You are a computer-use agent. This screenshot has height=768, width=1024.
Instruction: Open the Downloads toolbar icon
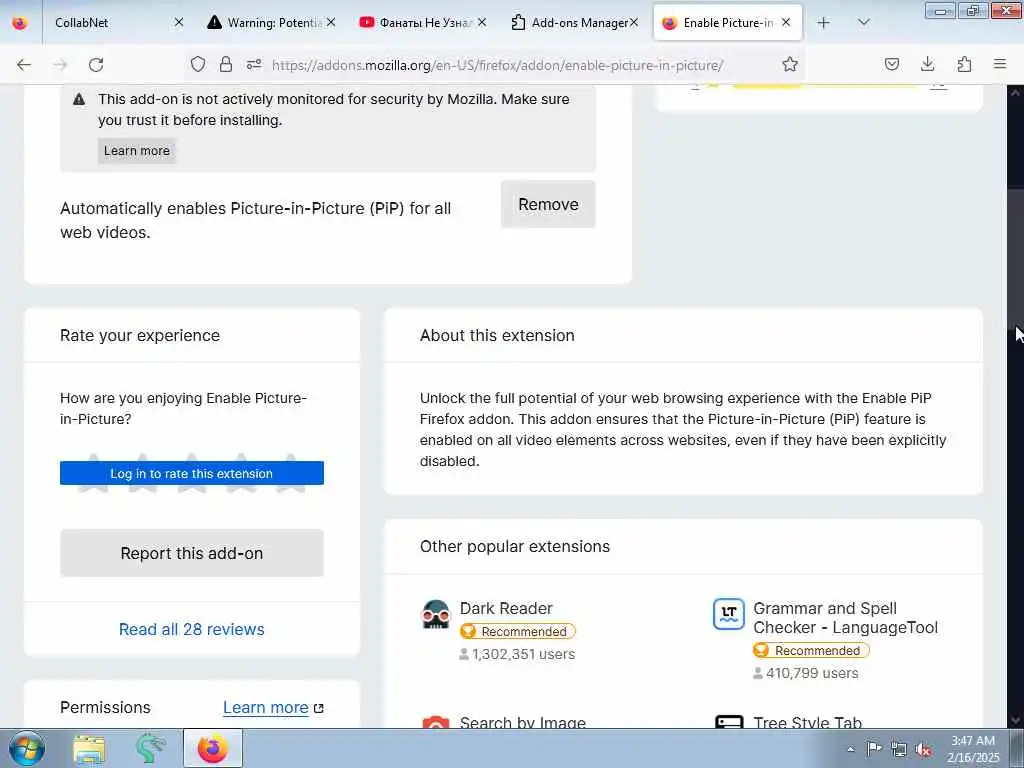pyautogui.click(x=927, y=64)
